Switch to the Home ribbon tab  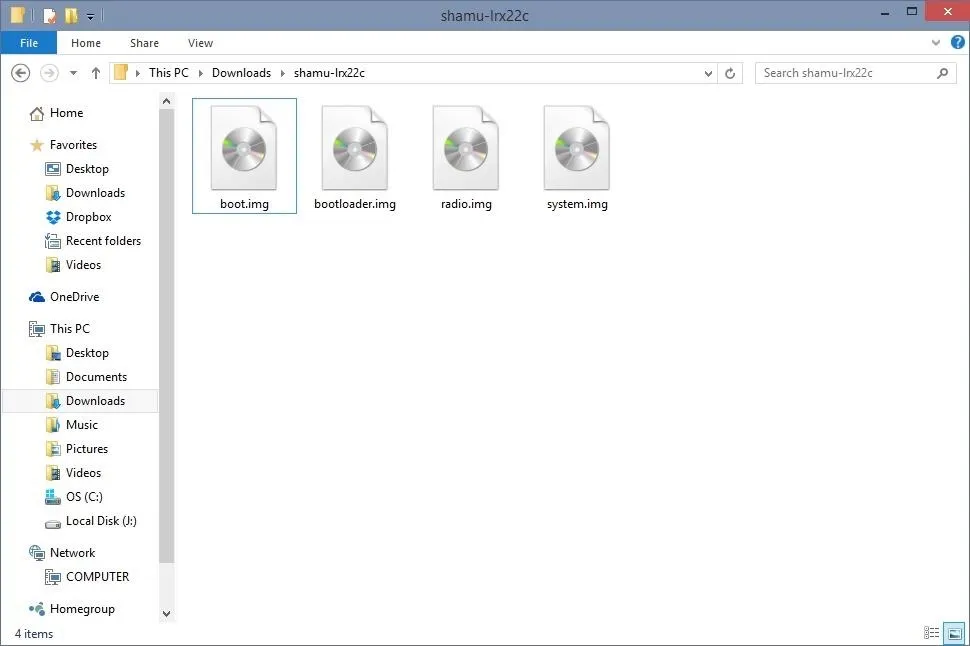86,43
